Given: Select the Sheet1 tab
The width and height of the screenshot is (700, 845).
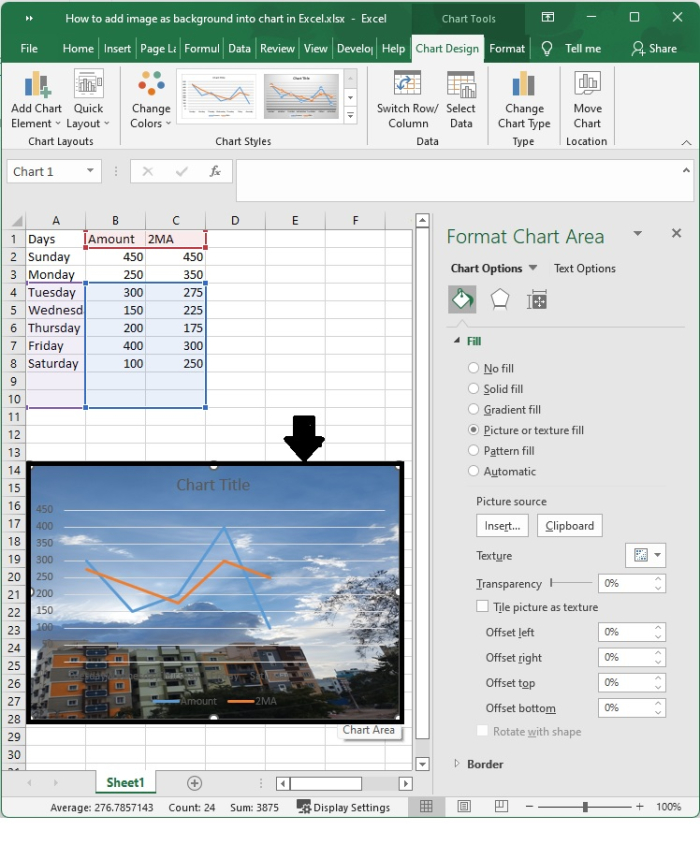Looking at the screenshot, I should tap(125, 782).
